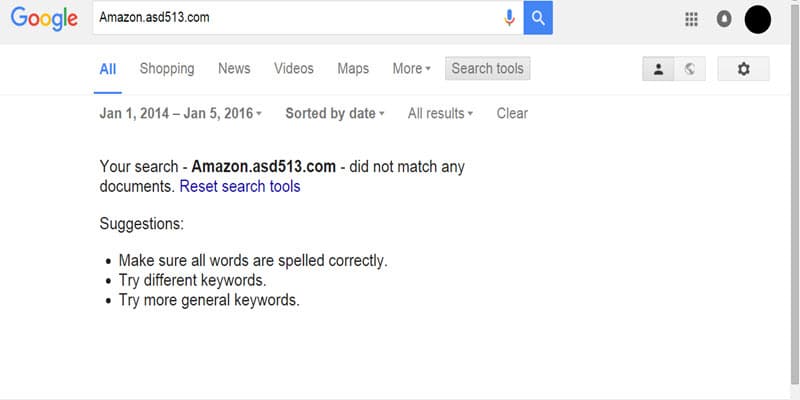Switch to the News tab
The image size is (800, 400).
click(234, 68)
